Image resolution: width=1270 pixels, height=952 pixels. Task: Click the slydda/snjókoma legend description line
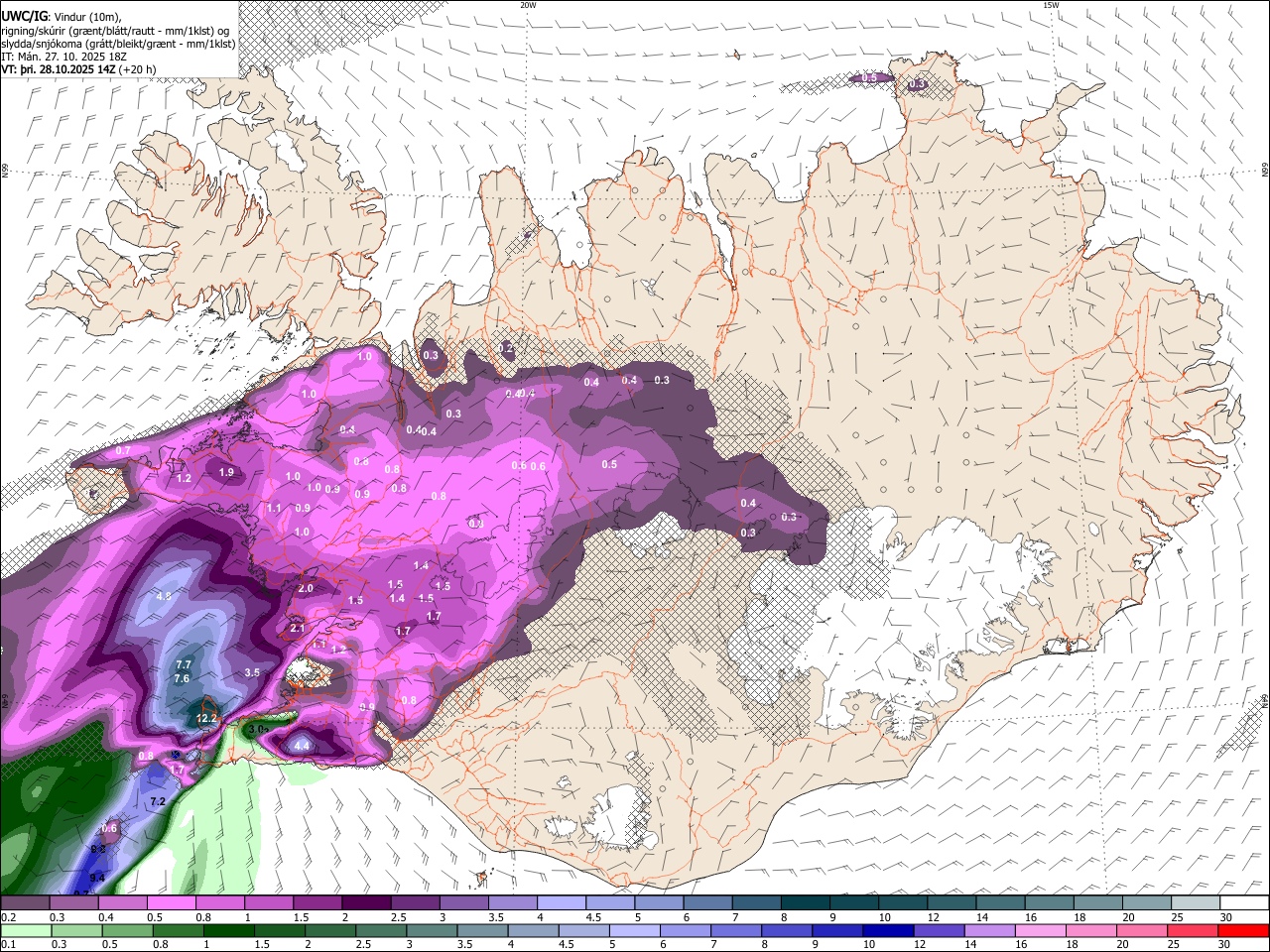click(118, 44)
